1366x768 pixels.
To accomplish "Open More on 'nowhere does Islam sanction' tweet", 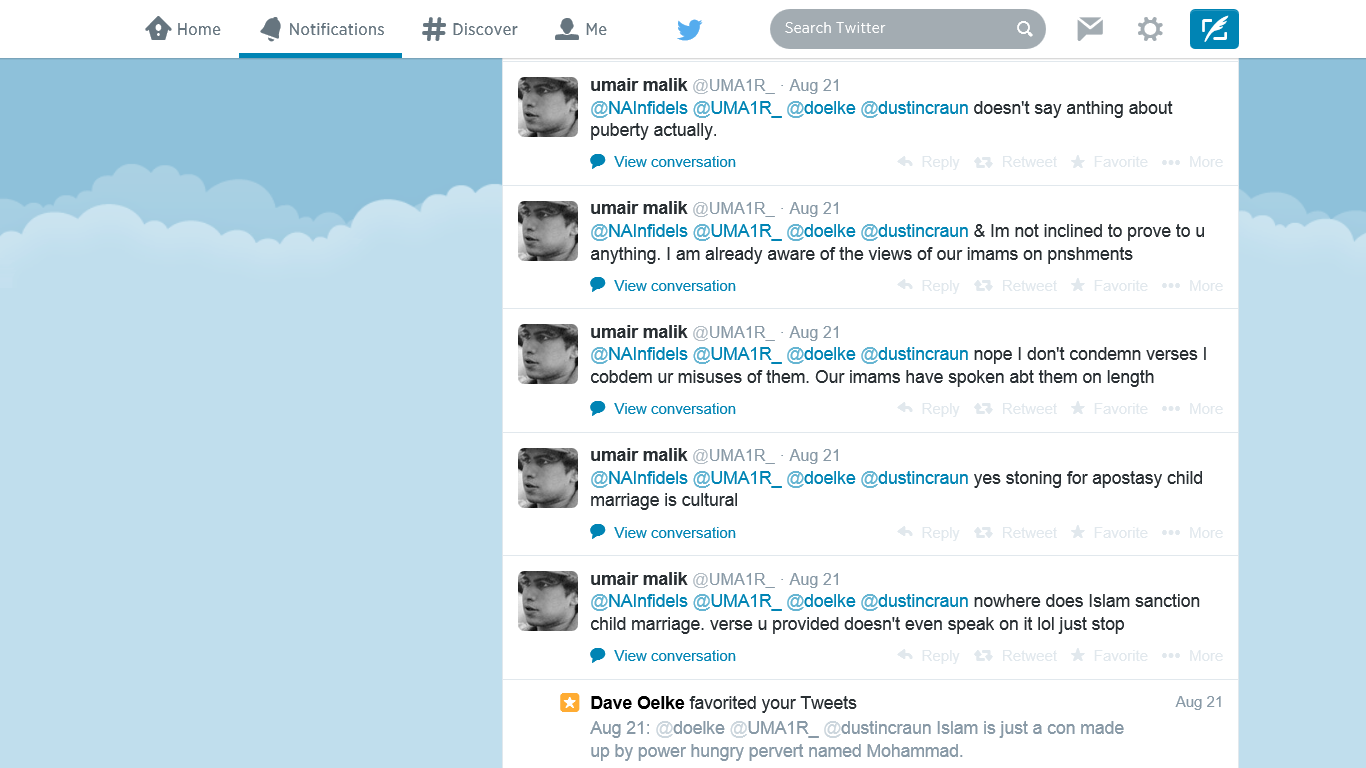I will pyautogui.click(x=1192, y=656).
